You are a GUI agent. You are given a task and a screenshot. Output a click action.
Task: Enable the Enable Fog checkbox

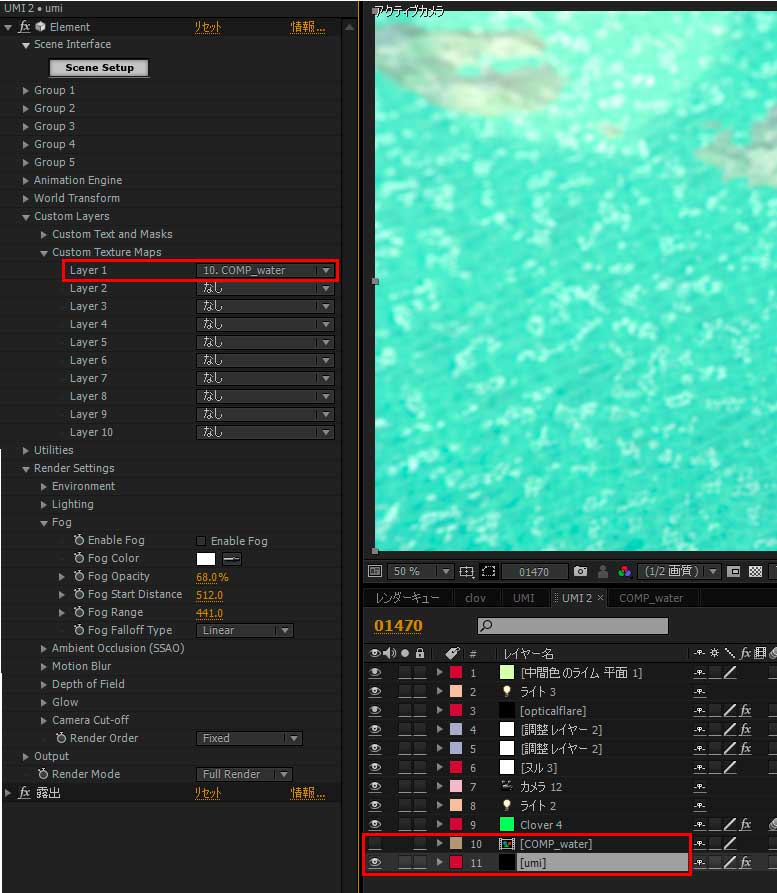pos(201,541)
